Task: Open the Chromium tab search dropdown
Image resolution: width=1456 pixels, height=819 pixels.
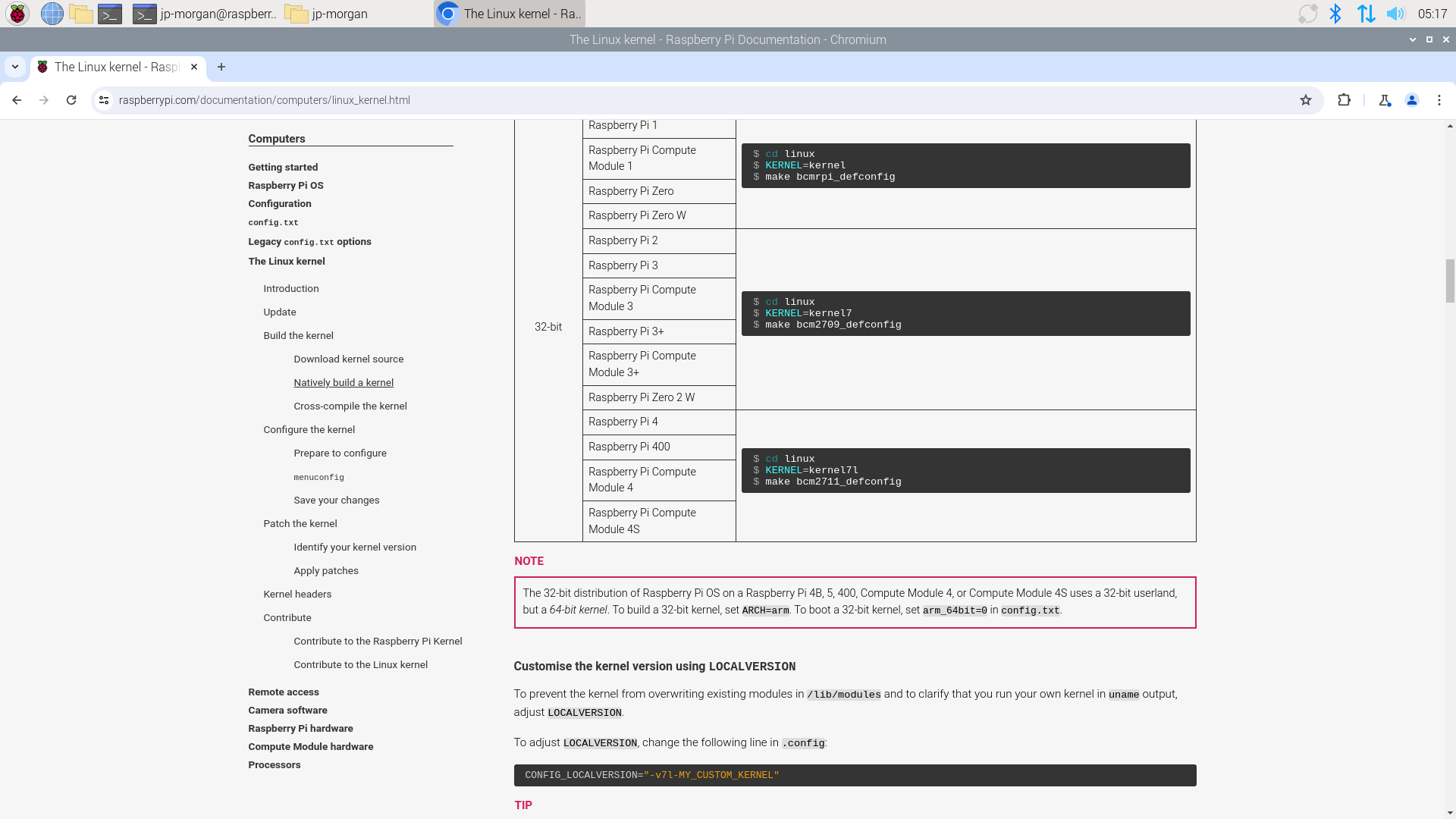Action: click(15, 67)
